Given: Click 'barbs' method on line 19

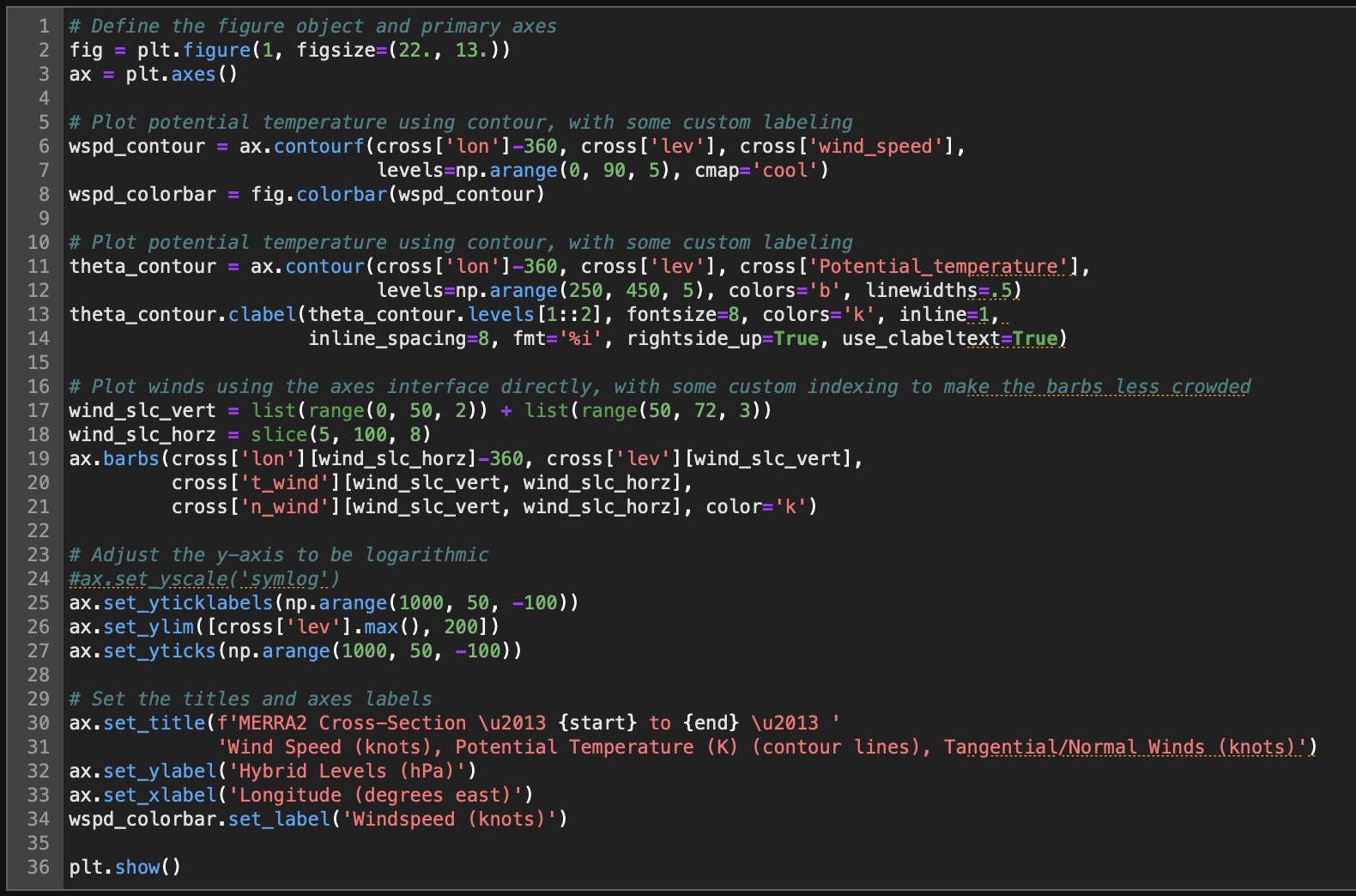Looking at the screenshot, I should [131, 458].
